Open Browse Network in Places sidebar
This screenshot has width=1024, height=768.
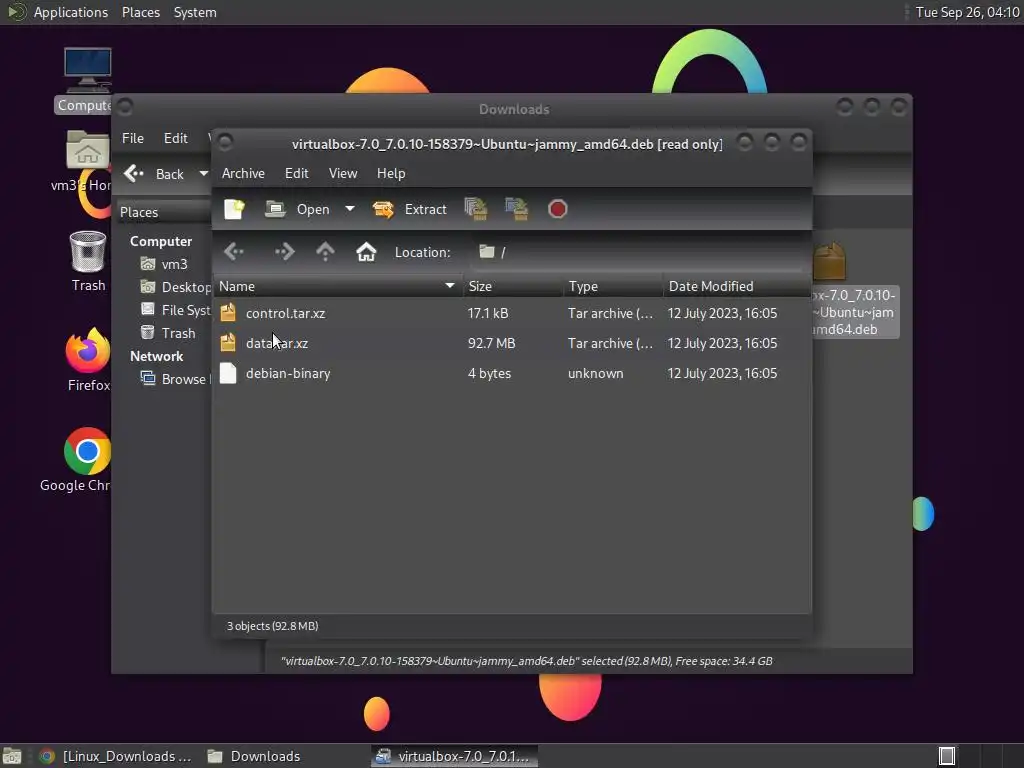(176, 379)
